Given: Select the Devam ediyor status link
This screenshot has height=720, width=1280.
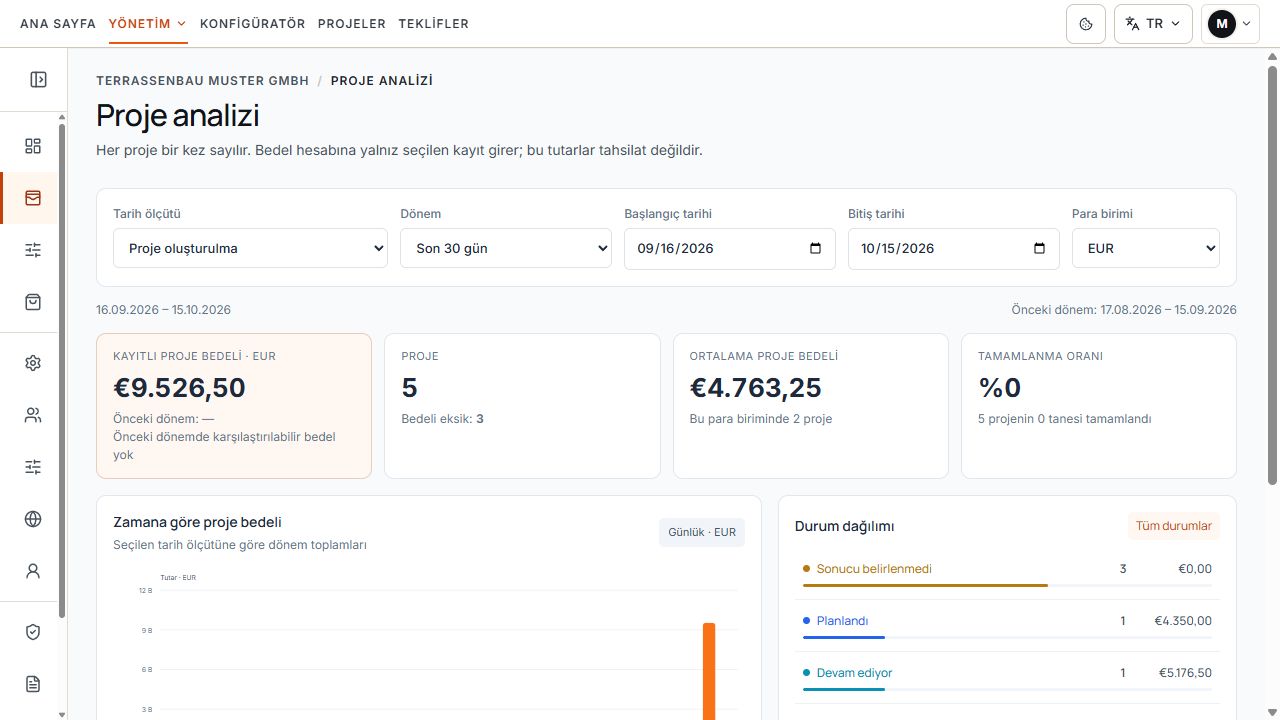Looking at the screenshot, I should (854, 673).
